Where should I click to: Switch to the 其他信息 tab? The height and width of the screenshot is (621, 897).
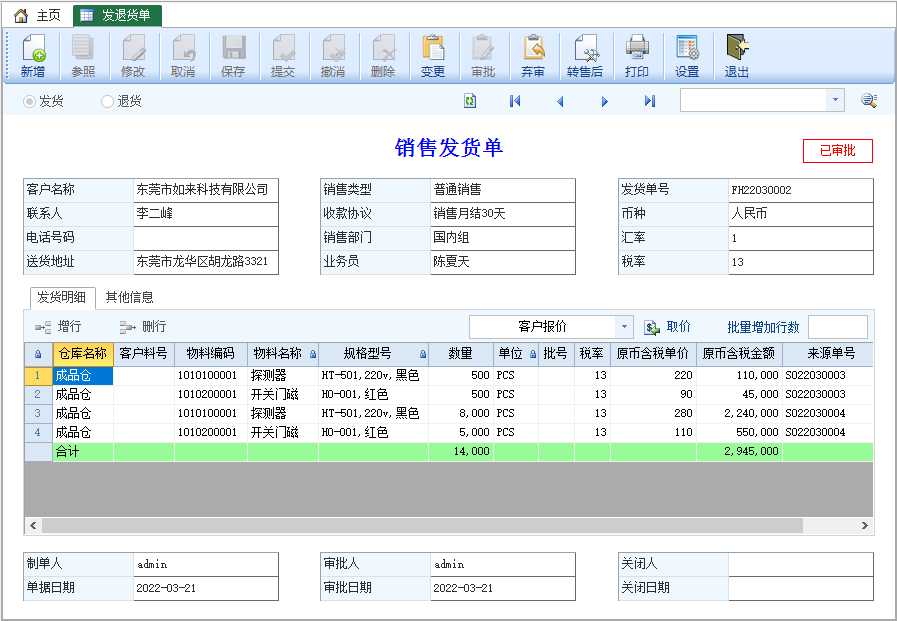[130, 297]
